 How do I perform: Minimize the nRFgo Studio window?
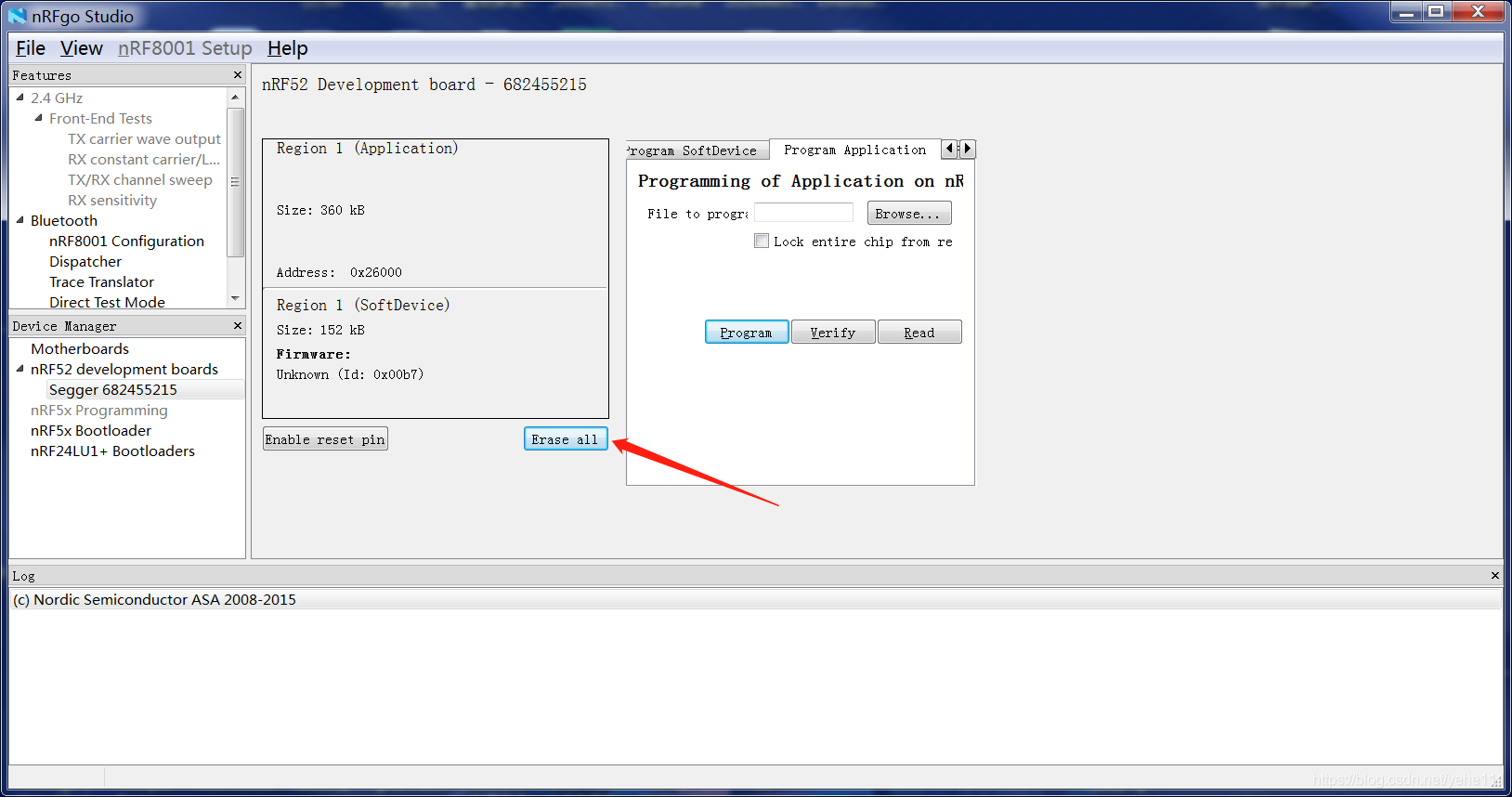coord(1406,12)
